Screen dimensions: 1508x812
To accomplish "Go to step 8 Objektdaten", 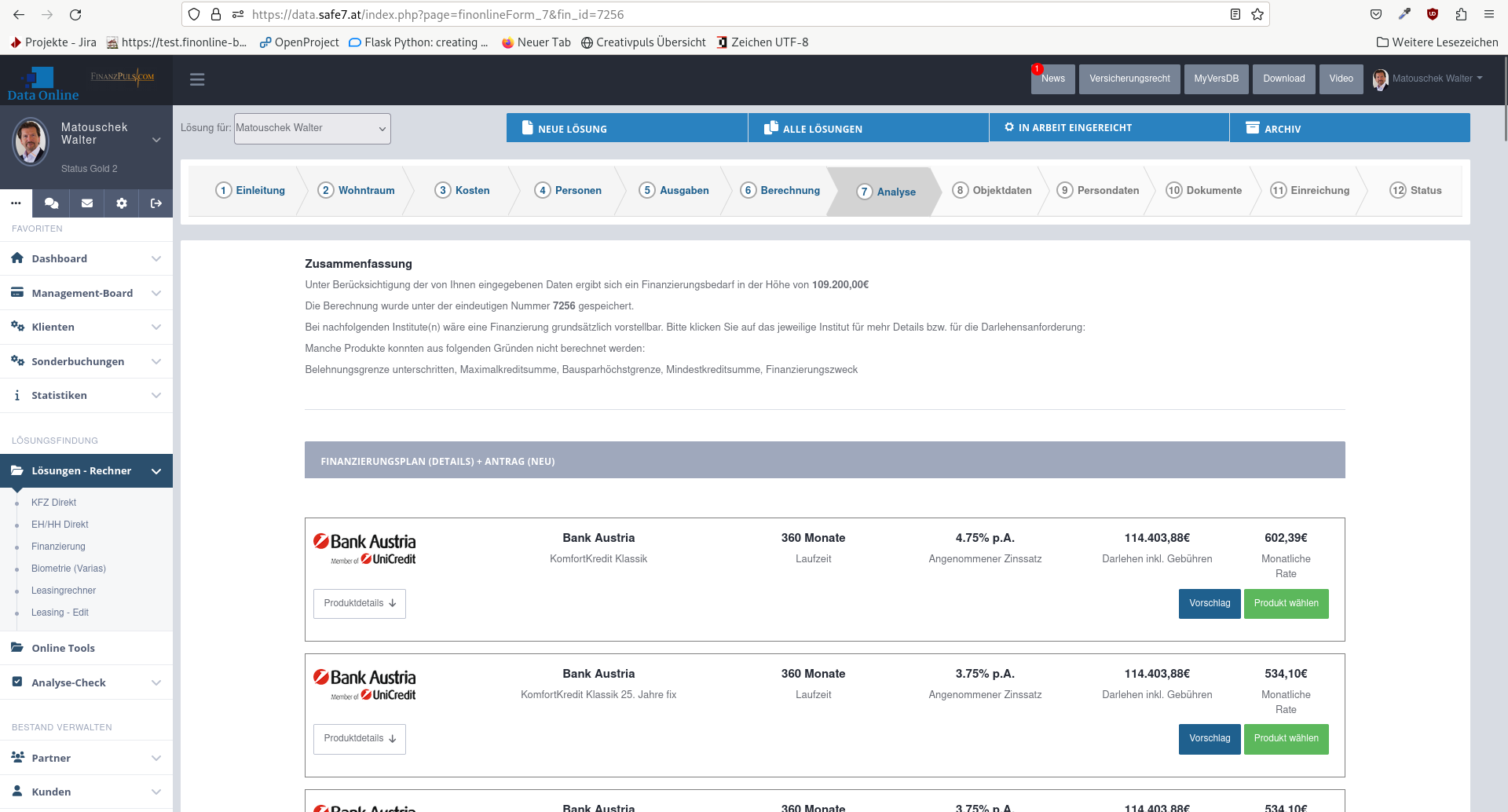I will click(x=992, y=190).
